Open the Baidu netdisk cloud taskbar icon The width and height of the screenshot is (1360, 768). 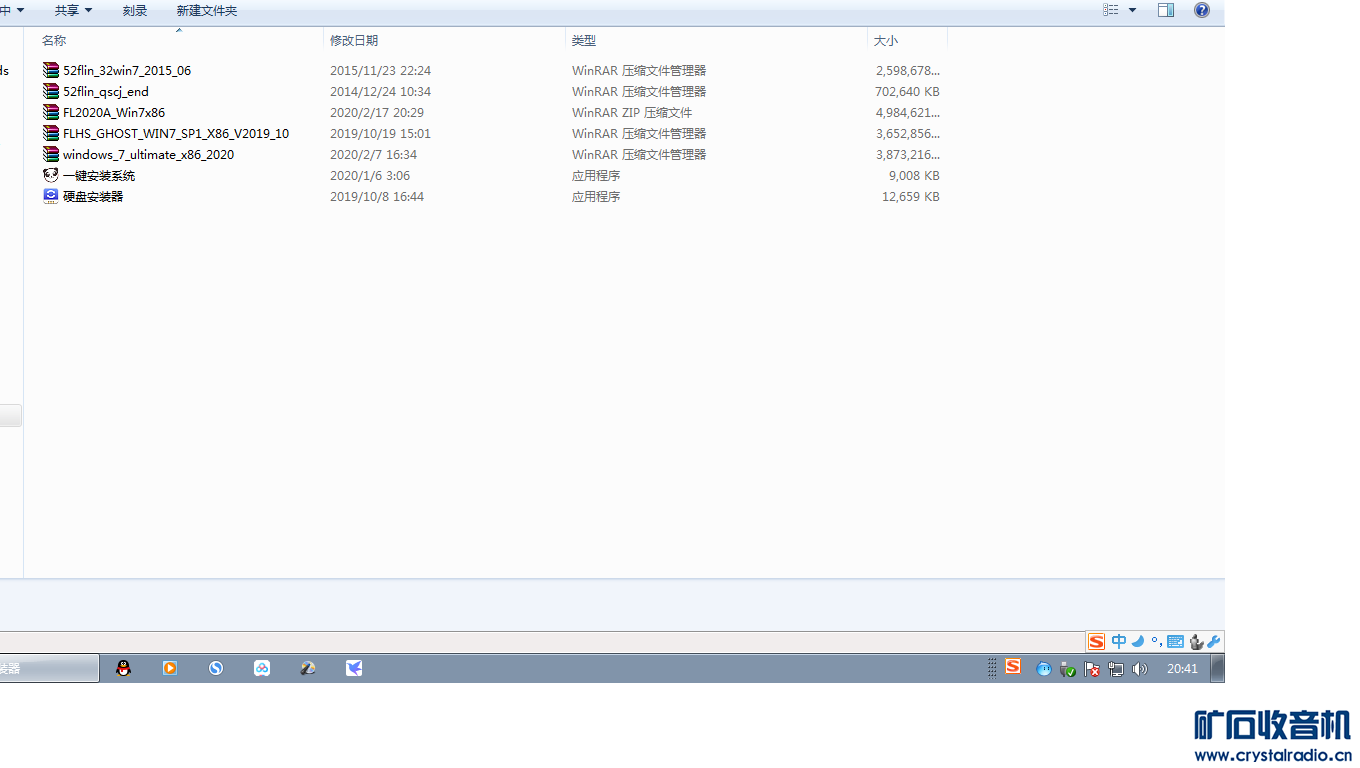pyautogui.click(x=262, y=668)
